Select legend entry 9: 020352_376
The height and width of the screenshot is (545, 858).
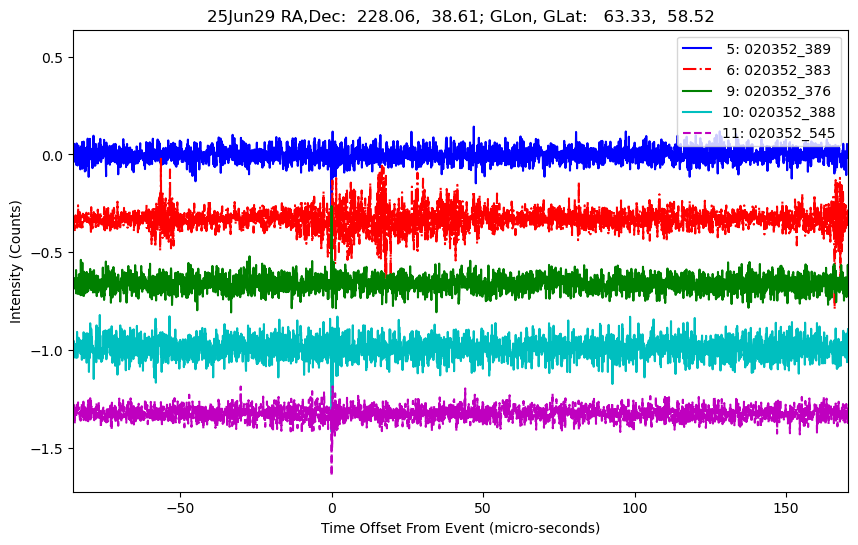779,91
